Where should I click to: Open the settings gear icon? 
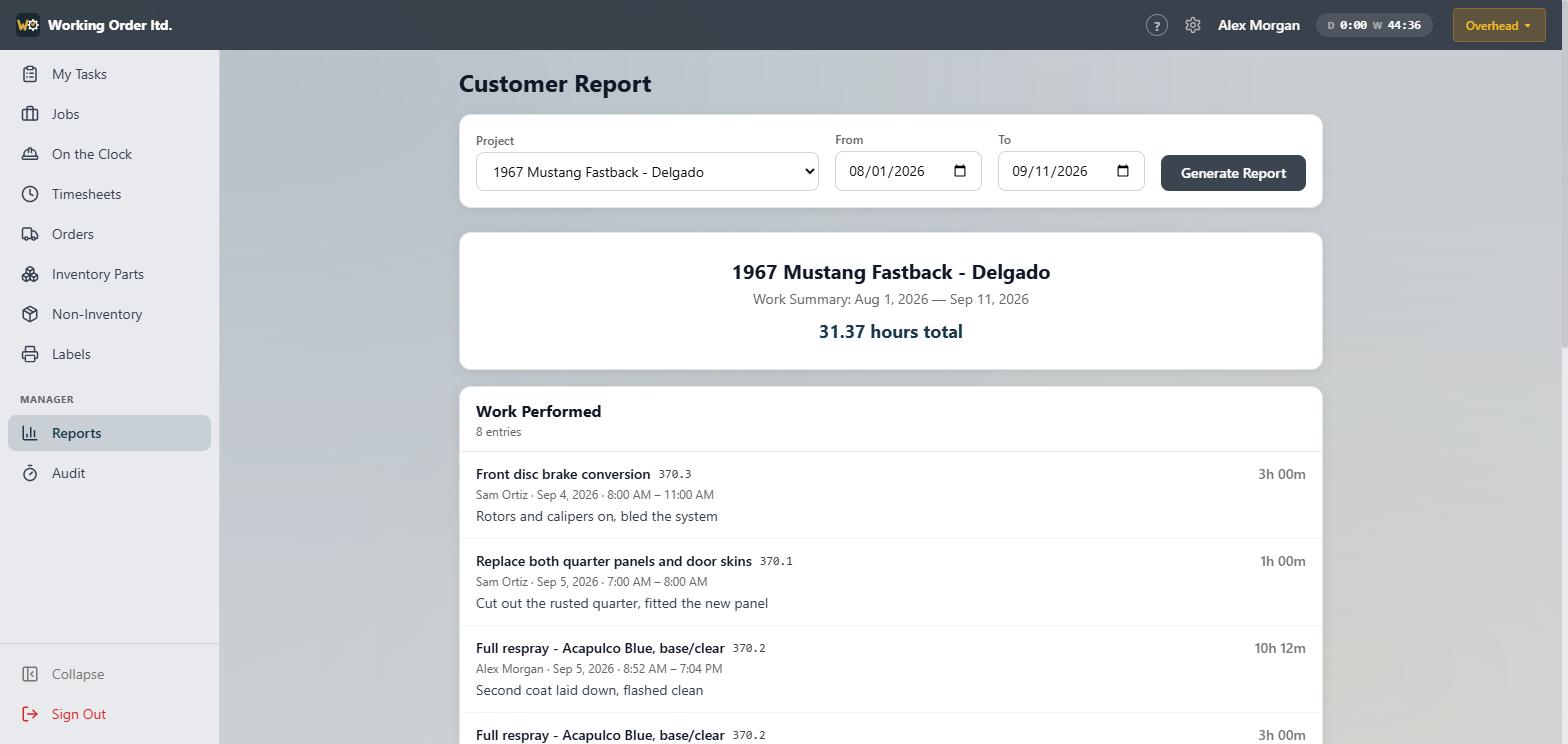(1193, 26)
